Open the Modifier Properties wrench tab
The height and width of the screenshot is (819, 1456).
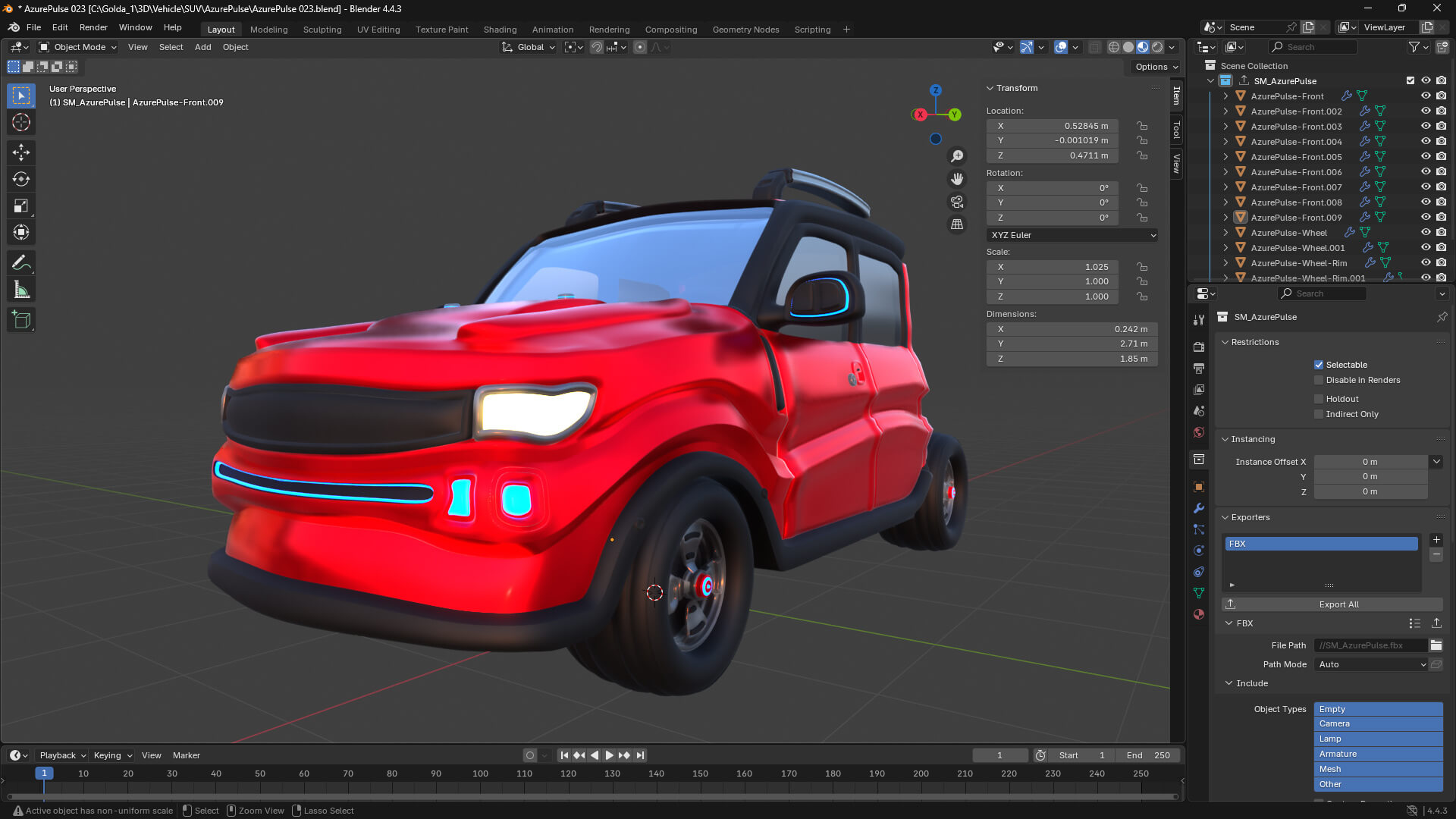(1199, 508)
